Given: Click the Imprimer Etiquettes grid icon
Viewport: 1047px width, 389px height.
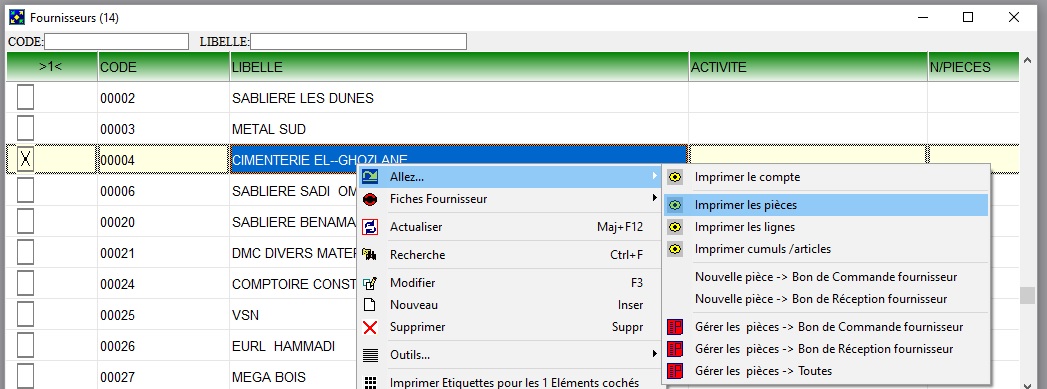Looking at the screenshot, I should (x=370, y=382).
